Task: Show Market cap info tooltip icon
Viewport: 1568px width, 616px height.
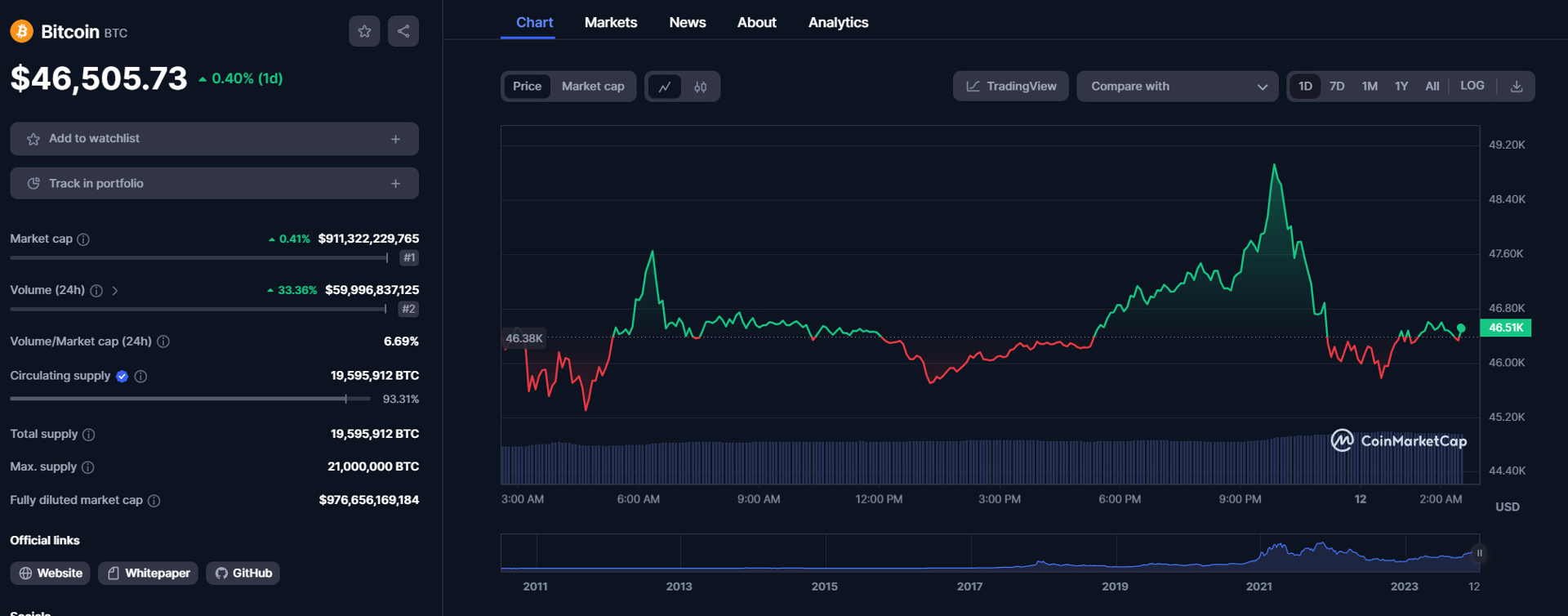Action: (83, 239)
